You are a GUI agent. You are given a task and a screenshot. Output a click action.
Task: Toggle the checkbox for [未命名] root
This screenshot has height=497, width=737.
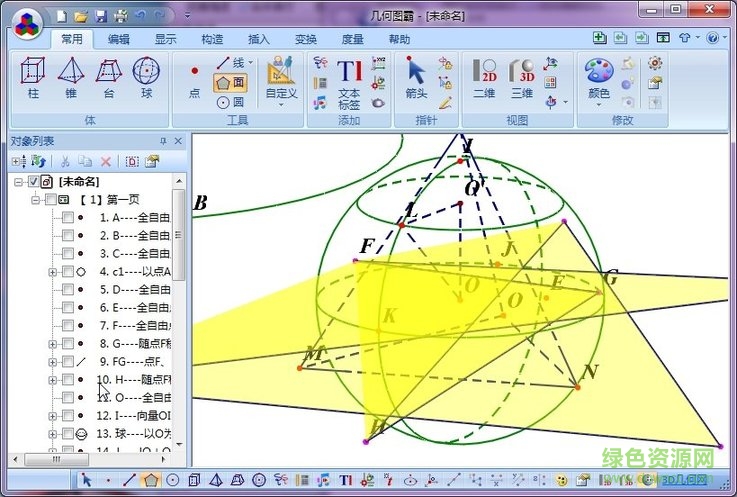click(35, 182)
